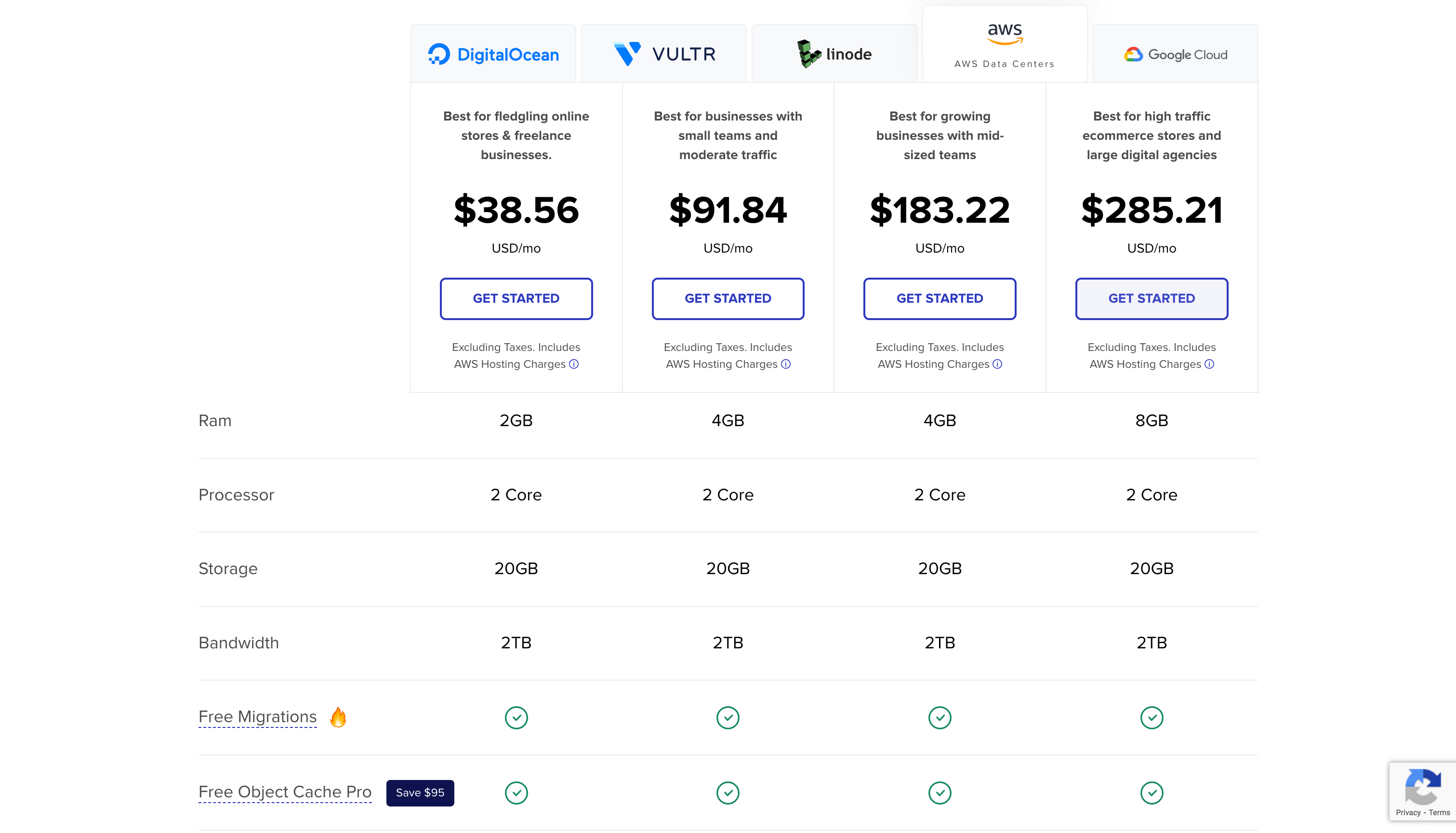
Task: Switch to the Vultr provider tab
Action: point(664,54)
